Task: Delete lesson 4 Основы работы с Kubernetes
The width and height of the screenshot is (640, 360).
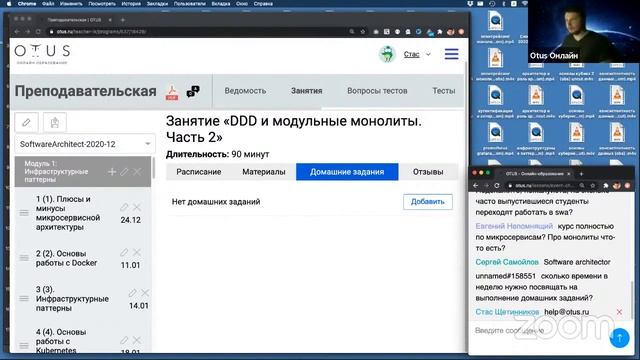Action: coord(137,340)
